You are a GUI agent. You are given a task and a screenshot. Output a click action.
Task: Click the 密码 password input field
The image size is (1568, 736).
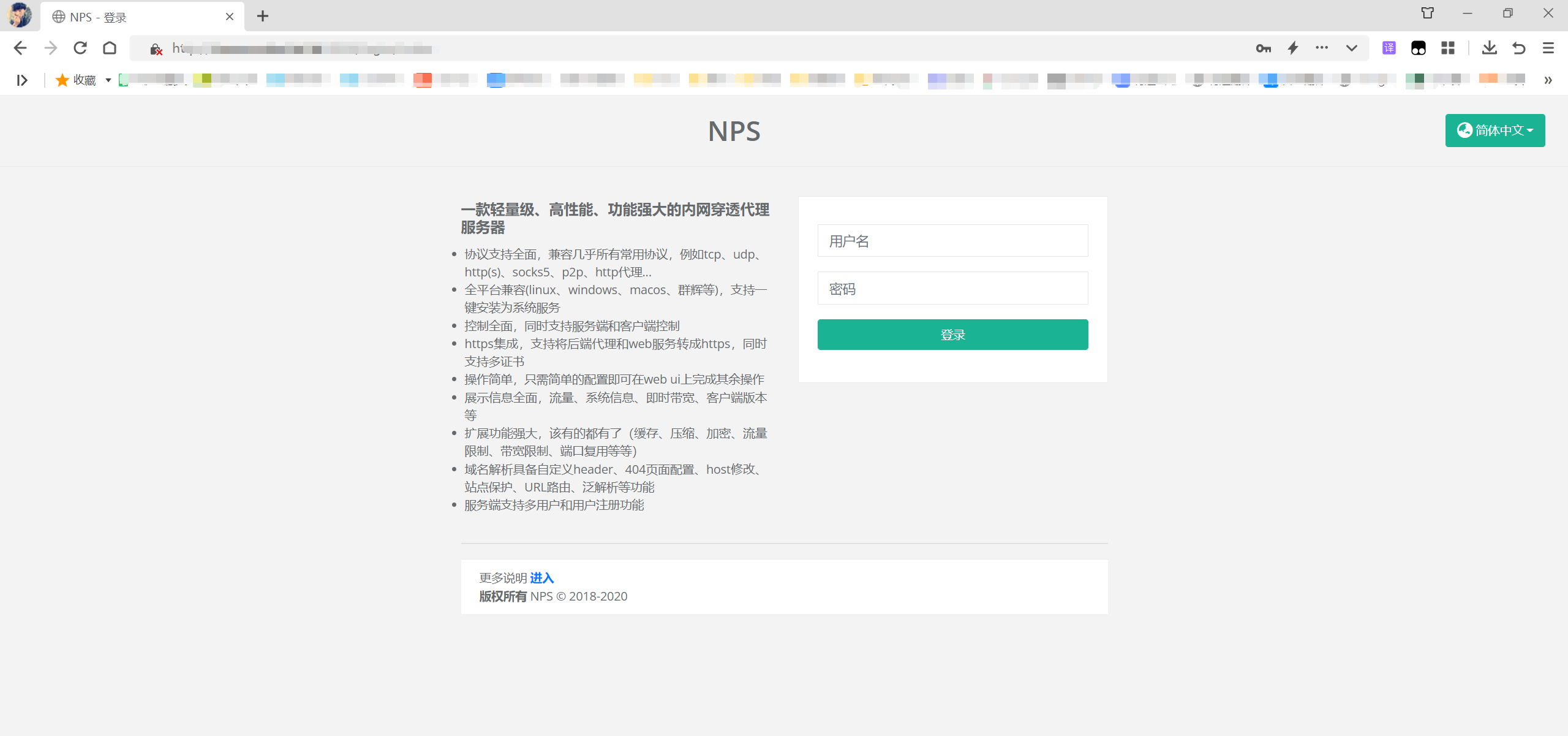point(952,288)
